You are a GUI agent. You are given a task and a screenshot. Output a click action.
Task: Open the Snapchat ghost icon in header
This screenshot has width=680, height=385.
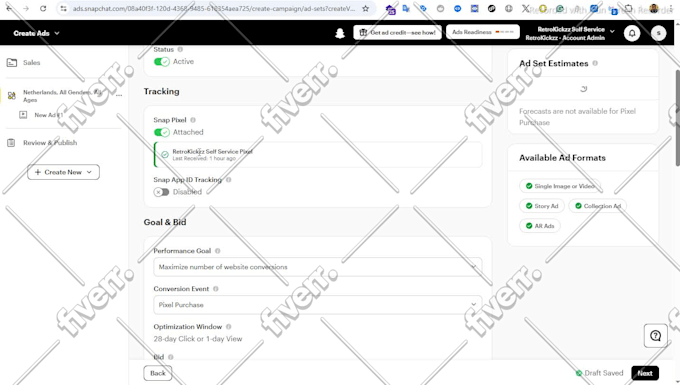tap(340, 33)
